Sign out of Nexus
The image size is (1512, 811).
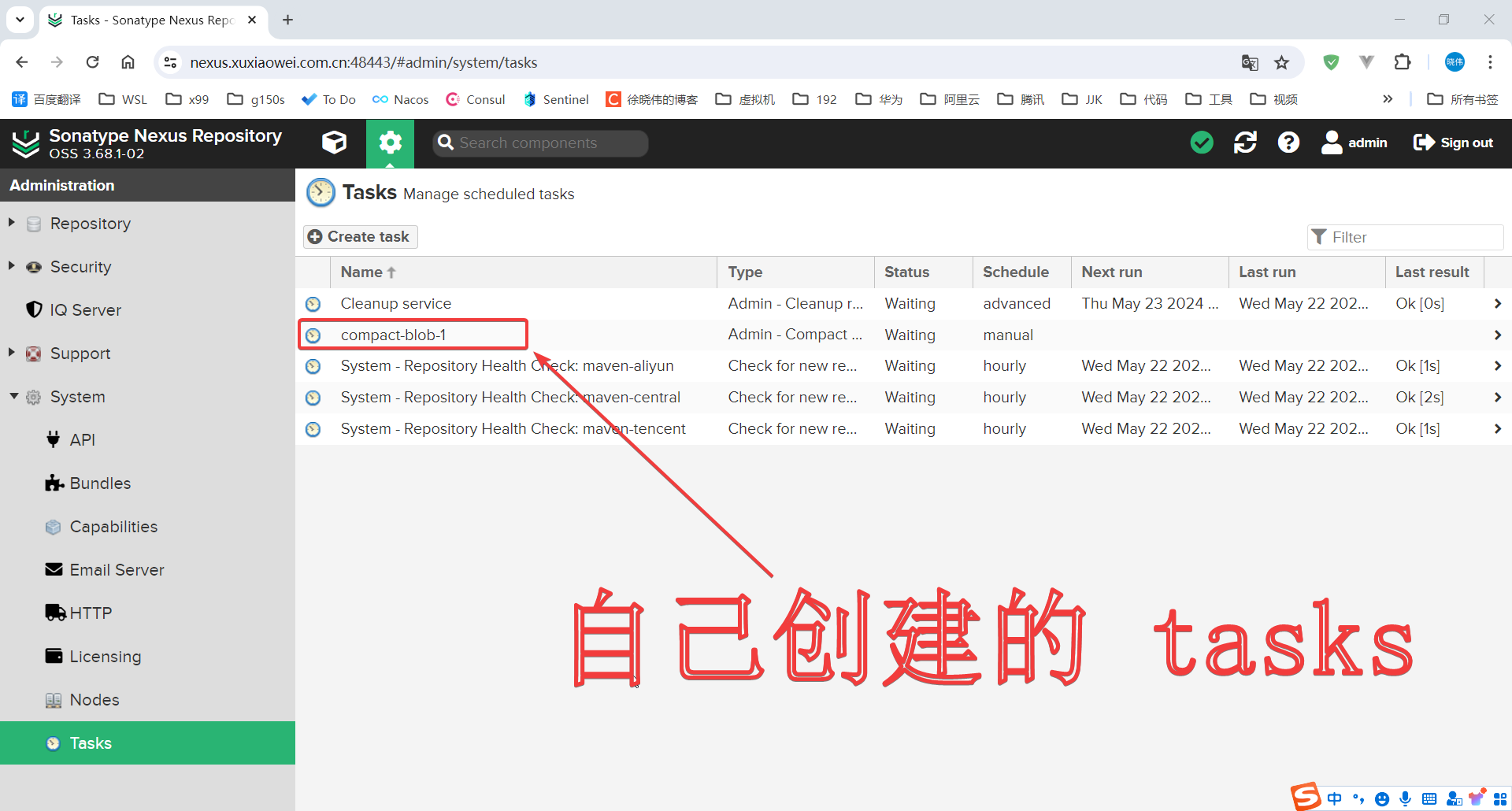[1453, 143]
